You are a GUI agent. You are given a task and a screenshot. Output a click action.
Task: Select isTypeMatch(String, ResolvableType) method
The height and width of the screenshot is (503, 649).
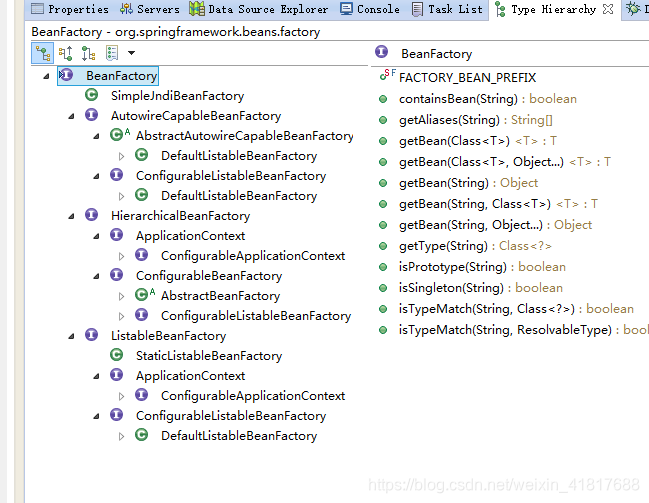(524, 330)
